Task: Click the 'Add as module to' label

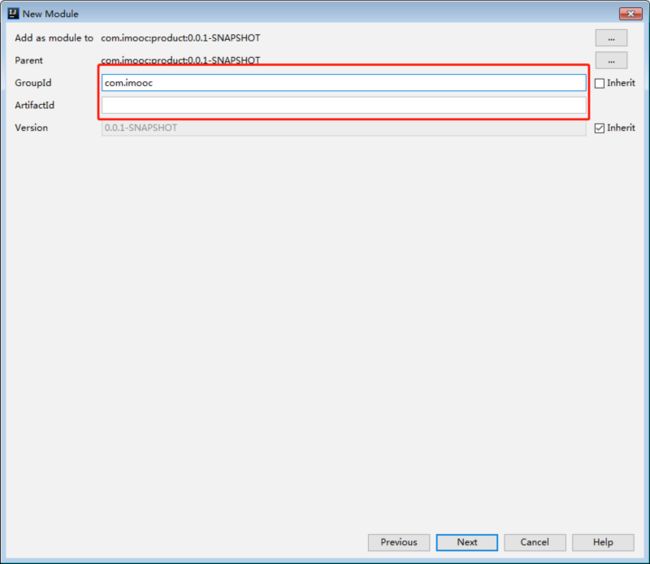Action: click(54, 38)
